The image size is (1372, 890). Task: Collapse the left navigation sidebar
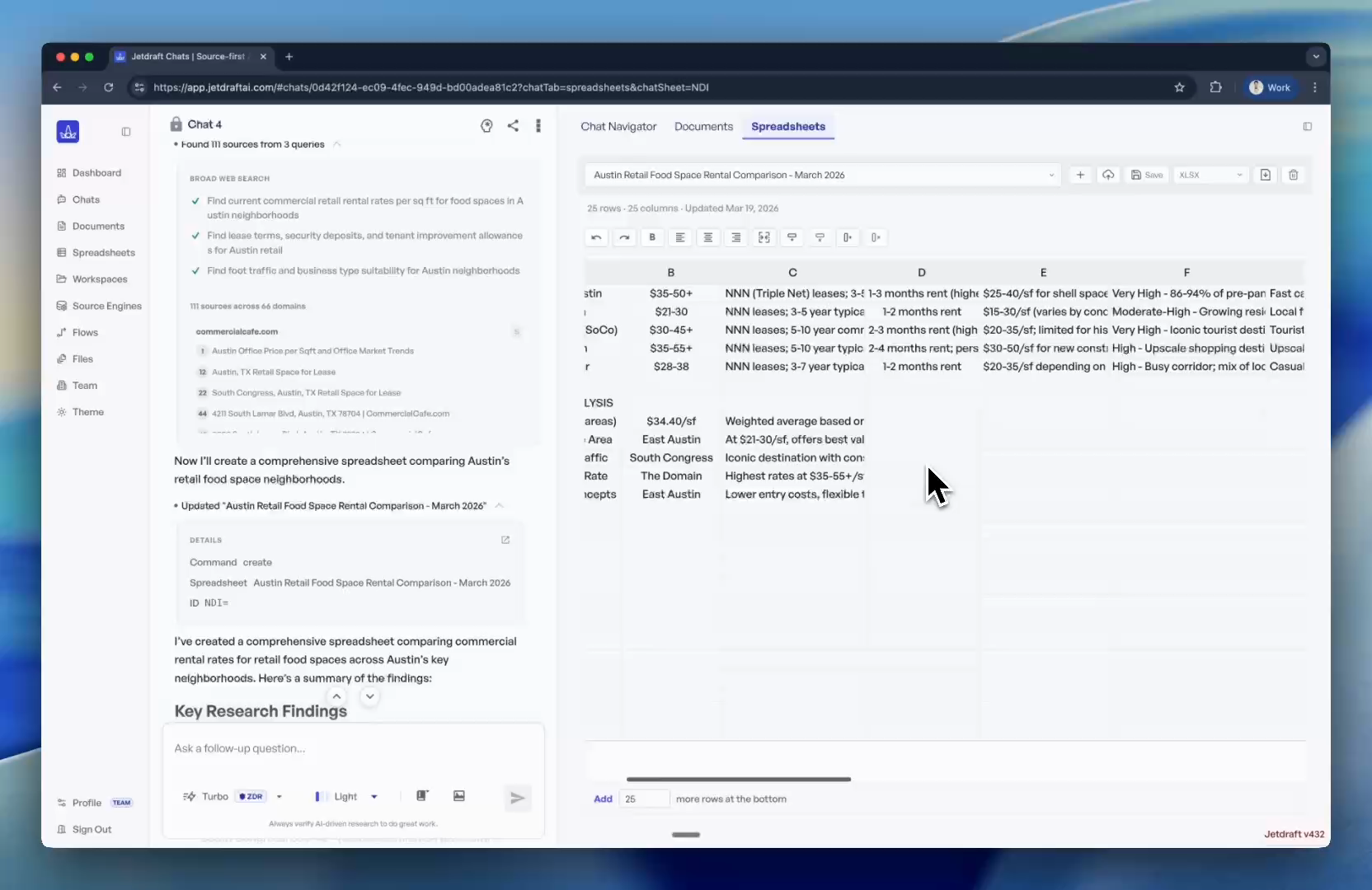125,131
